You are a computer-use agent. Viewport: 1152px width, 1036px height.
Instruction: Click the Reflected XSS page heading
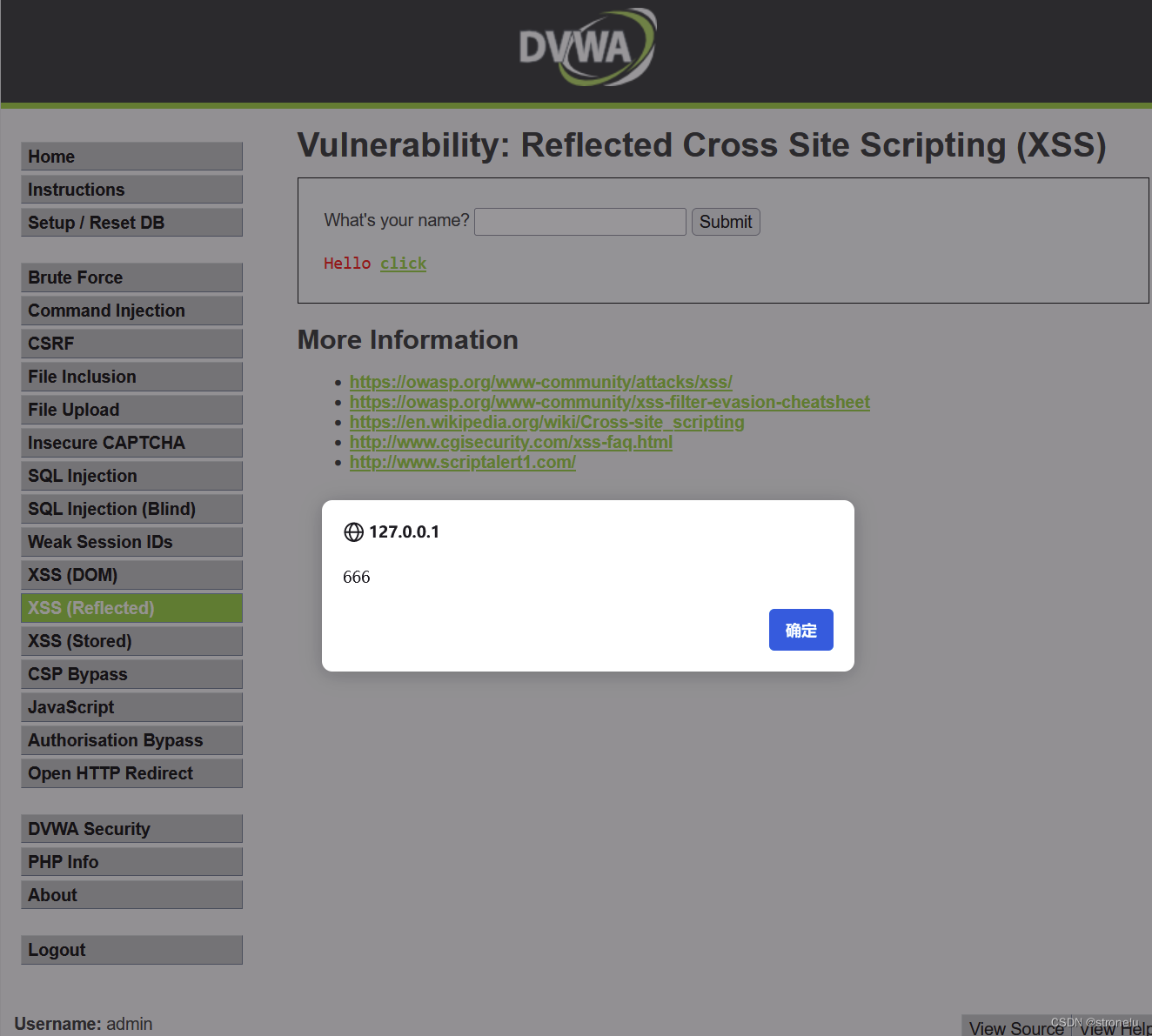click(x=701, y=145)
